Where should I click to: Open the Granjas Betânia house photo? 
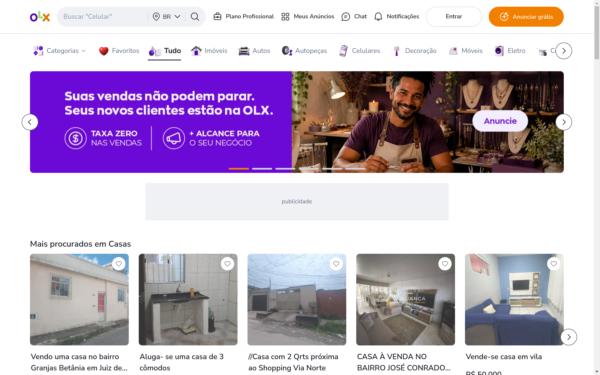coord(79,300)
